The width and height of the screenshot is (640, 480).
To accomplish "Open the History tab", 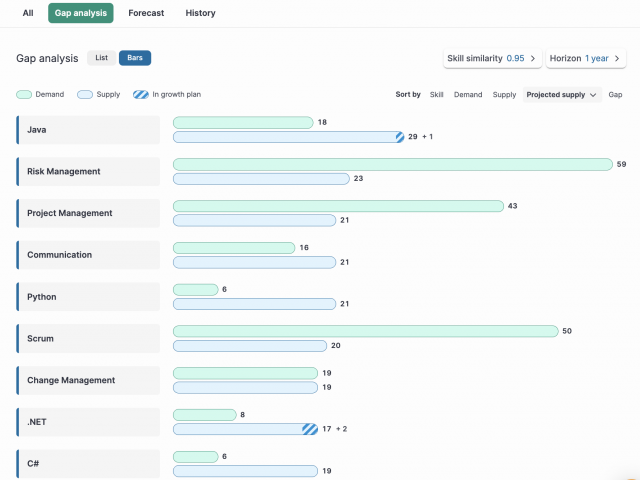I will [200, 13].
